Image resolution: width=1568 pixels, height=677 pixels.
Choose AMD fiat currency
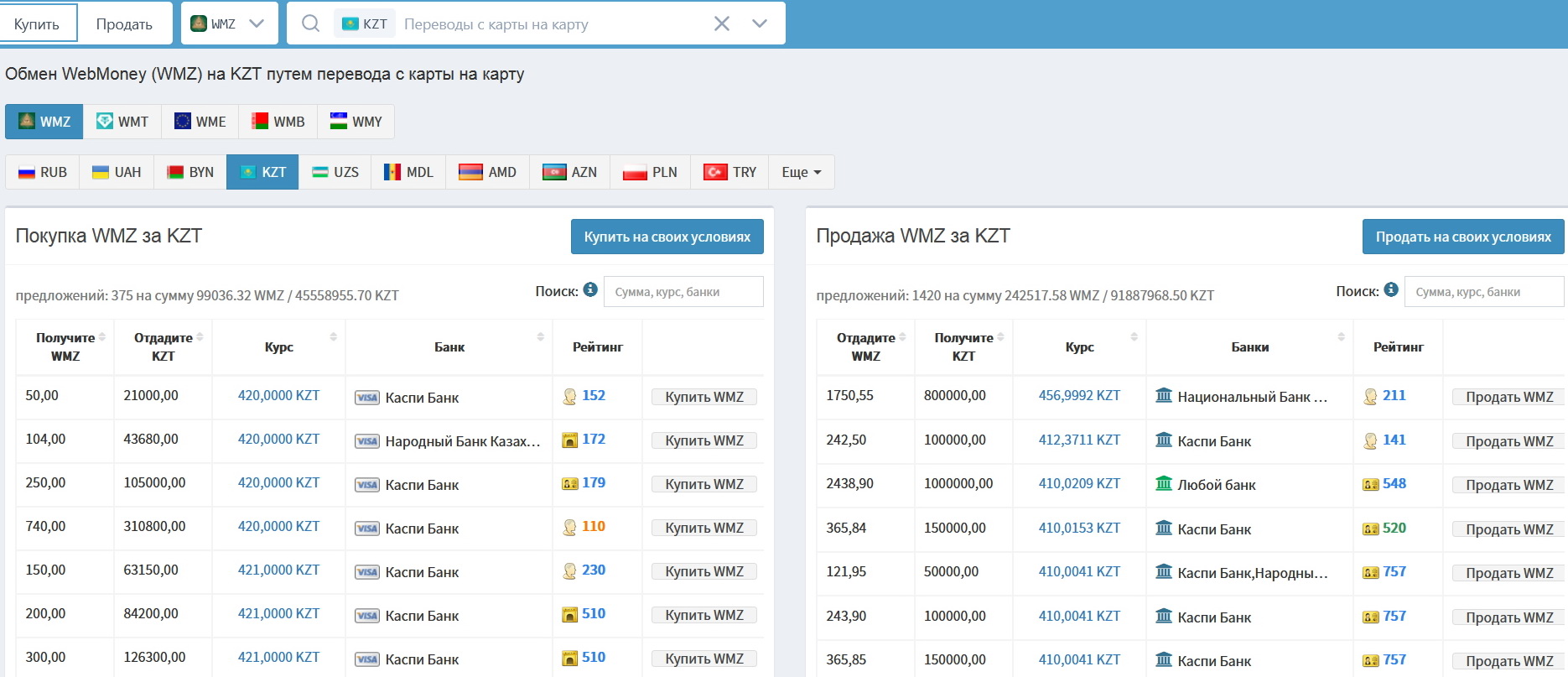click(487, 172)
